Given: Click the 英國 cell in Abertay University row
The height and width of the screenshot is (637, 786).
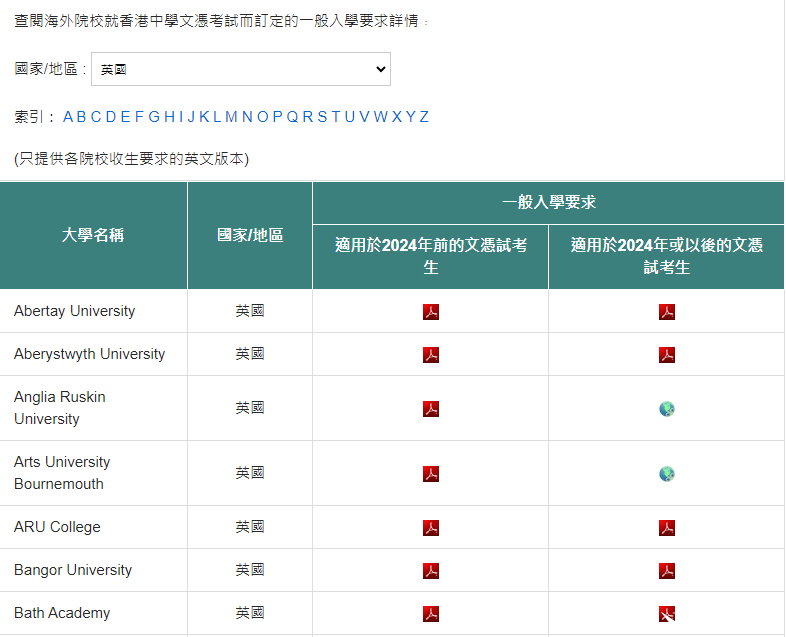Looking at the screenshot, I should (x=250, y=311).
